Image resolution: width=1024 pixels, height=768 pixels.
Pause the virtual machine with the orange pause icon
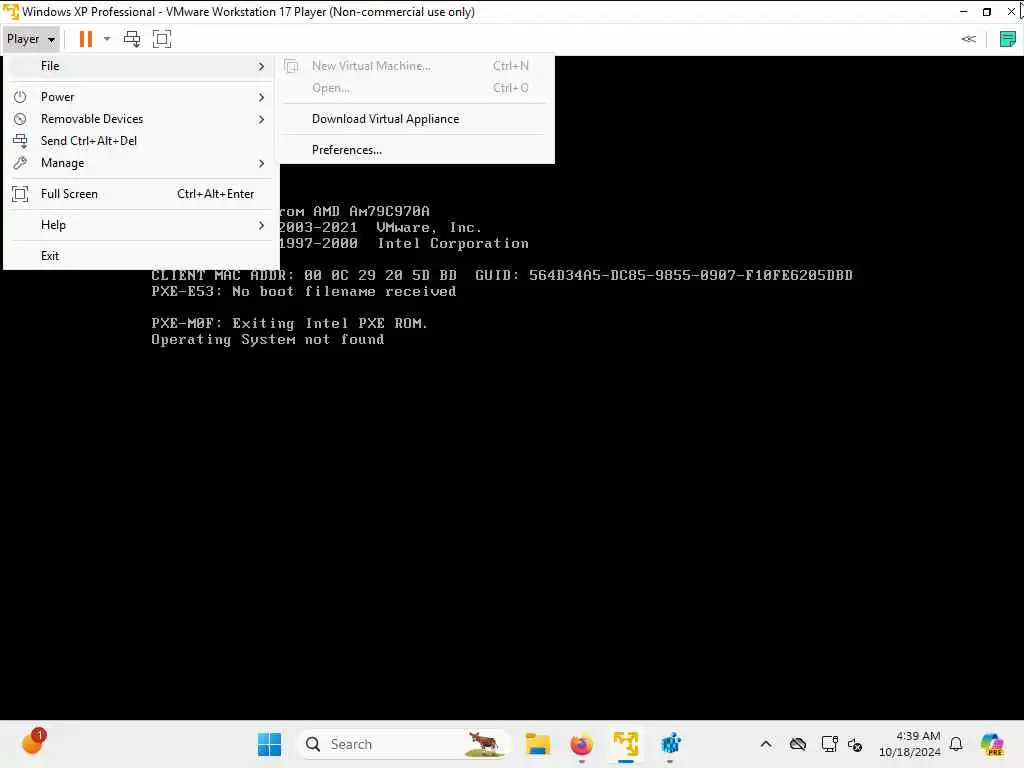pyautogui.click(x=86, y=39)
